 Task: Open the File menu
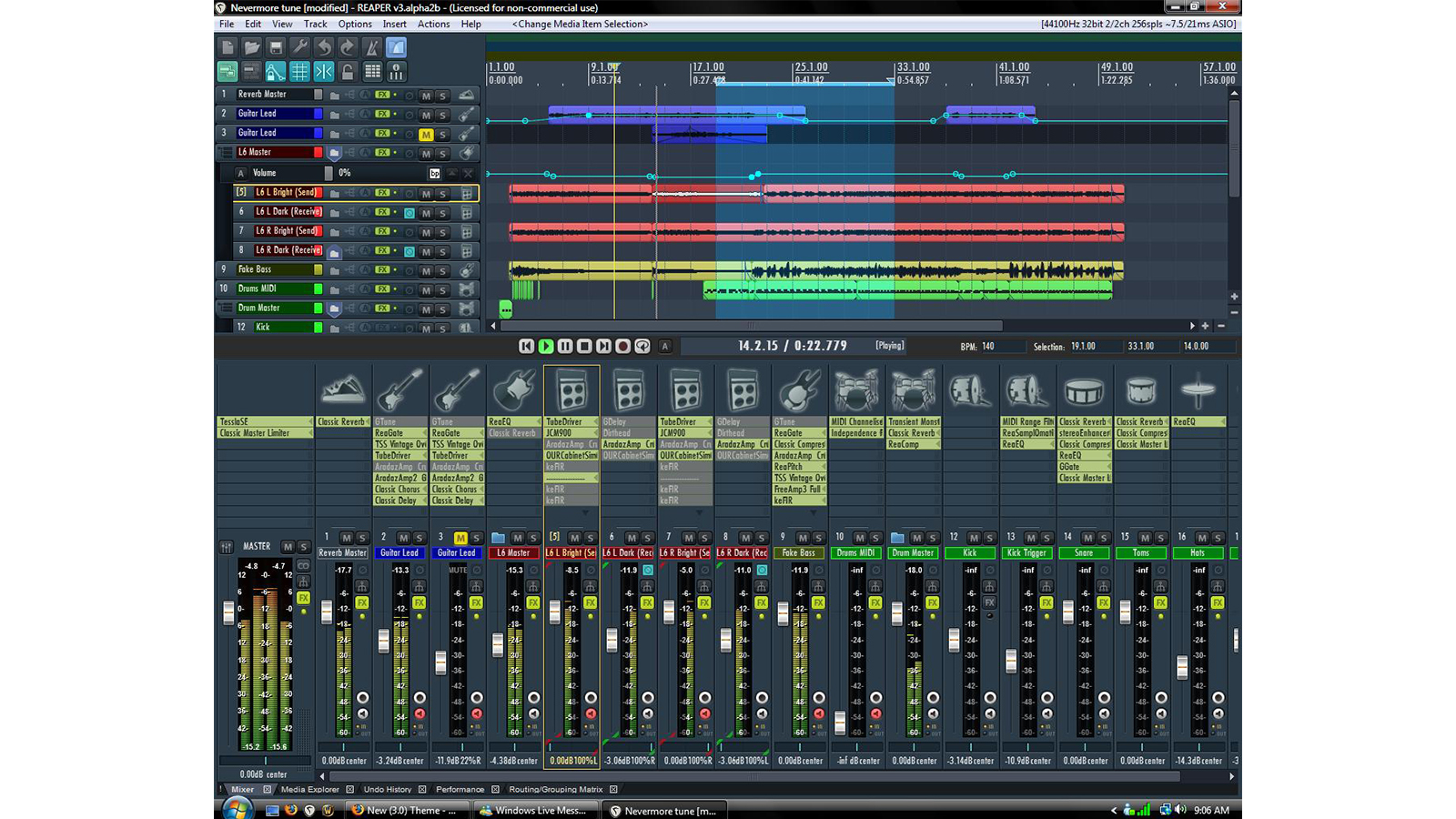click(227, 25)
